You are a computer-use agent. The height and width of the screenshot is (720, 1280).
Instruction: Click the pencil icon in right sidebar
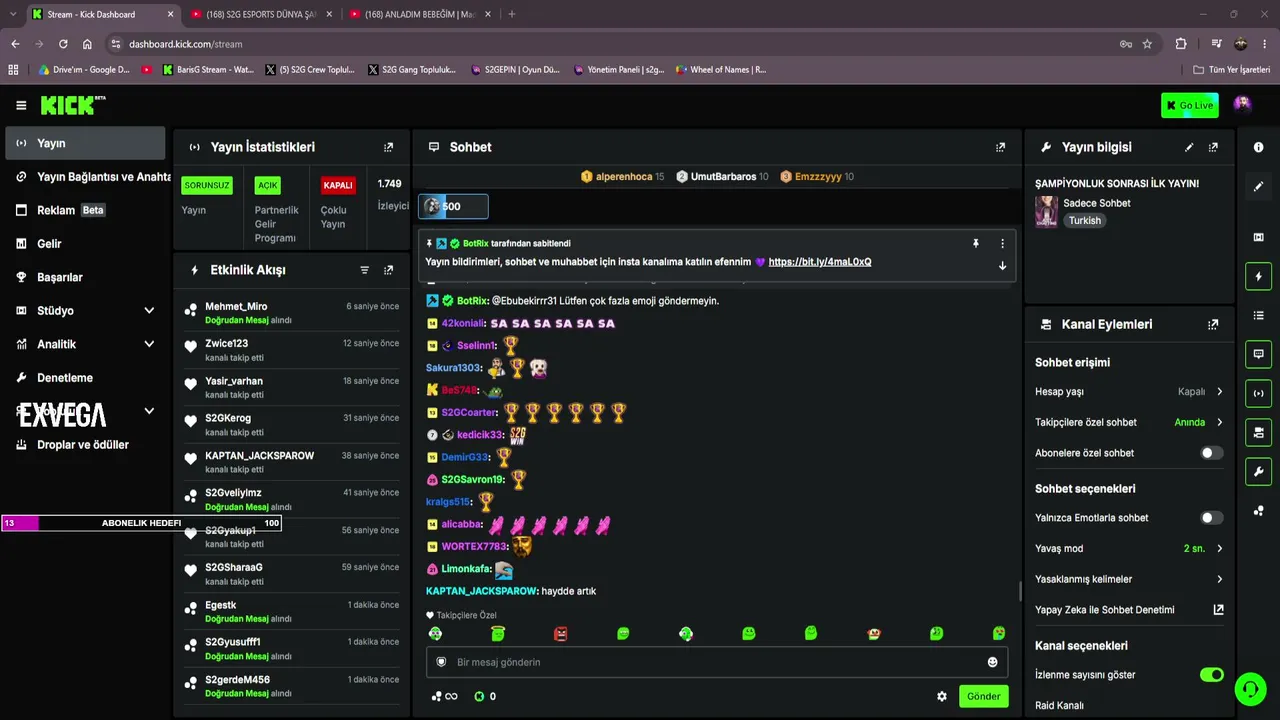(1258, 186)
